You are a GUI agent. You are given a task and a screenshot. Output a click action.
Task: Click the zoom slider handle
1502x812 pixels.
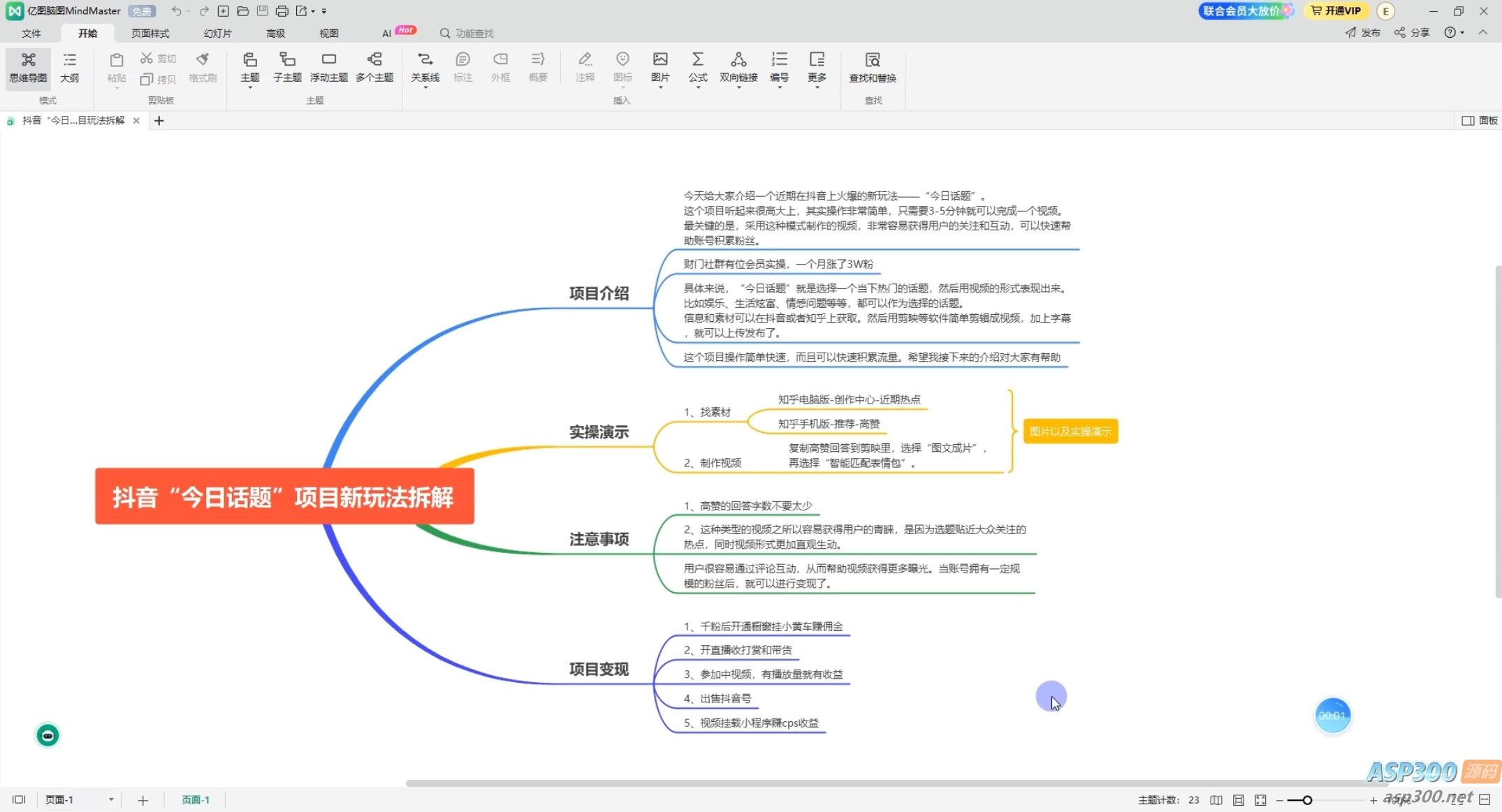point(1307,800)
